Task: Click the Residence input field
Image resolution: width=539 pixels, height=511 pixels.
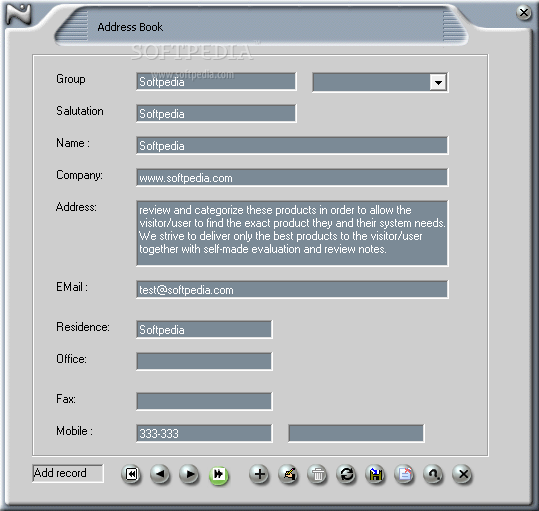Action: point(204,330)
